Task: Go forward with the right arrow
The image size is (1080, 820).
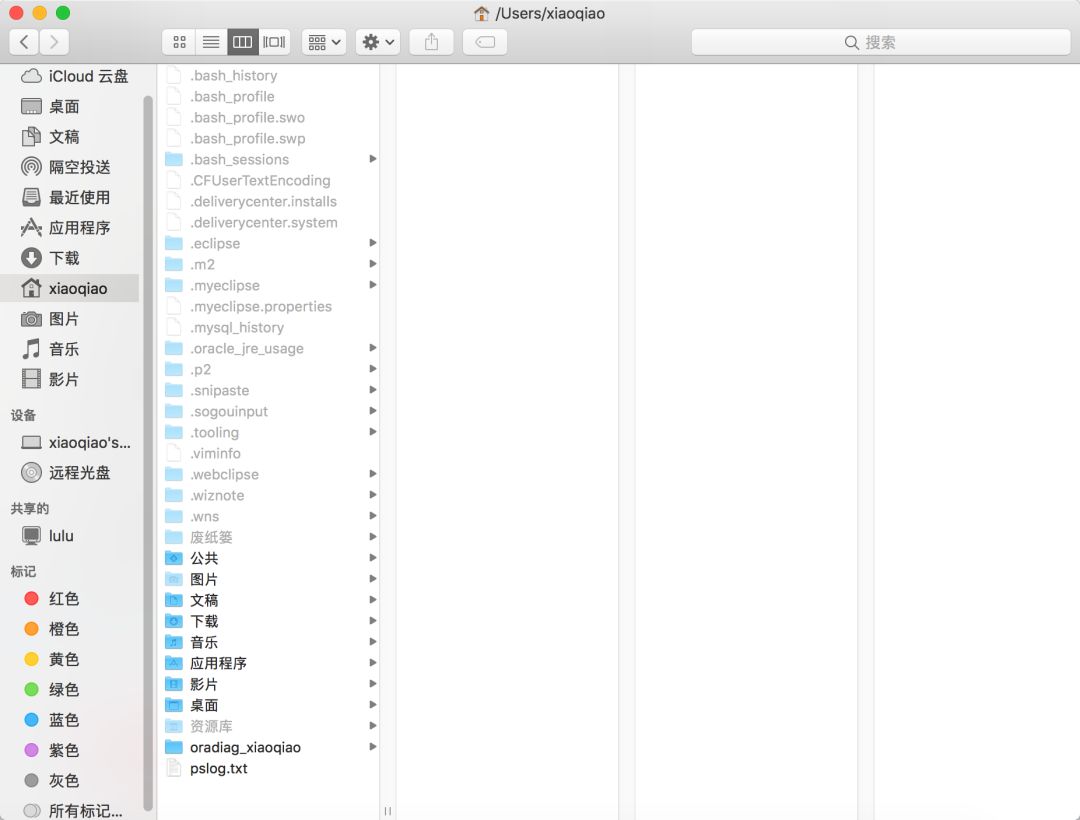Action: coord(54,42)
